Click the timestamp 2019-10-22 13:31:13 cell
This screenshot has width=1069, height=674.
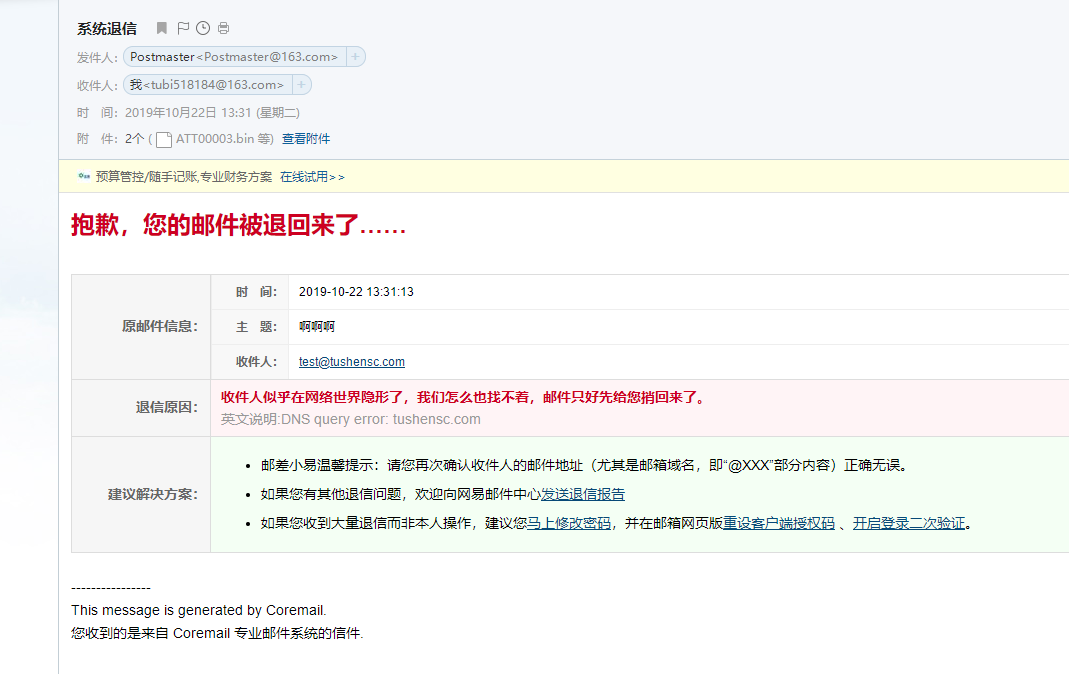[x=356, y=292]
